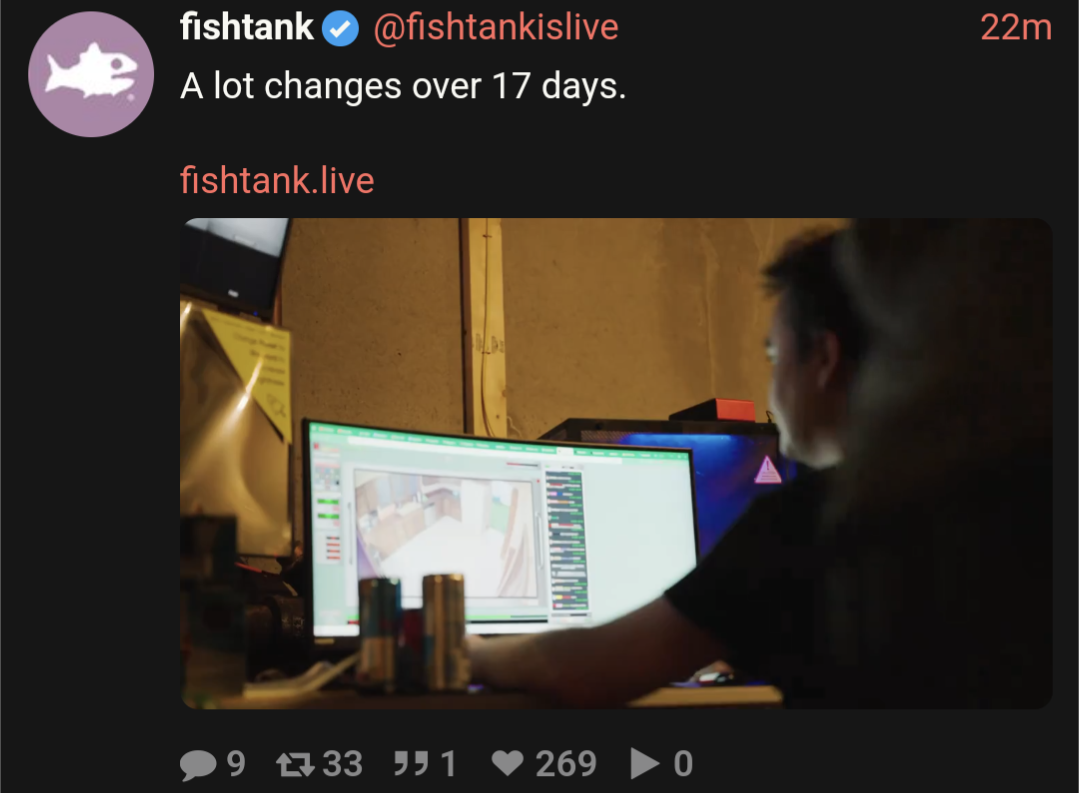
Task: Open the attached desk monitor video thumbnail
Action: tap(616, 463)
